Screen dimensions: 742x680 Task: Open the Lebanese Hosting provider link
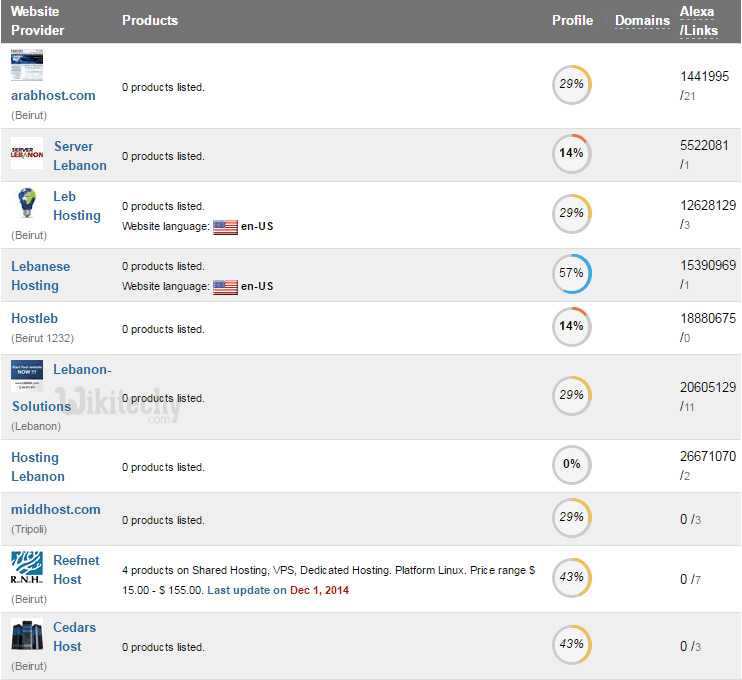(41, 276)
